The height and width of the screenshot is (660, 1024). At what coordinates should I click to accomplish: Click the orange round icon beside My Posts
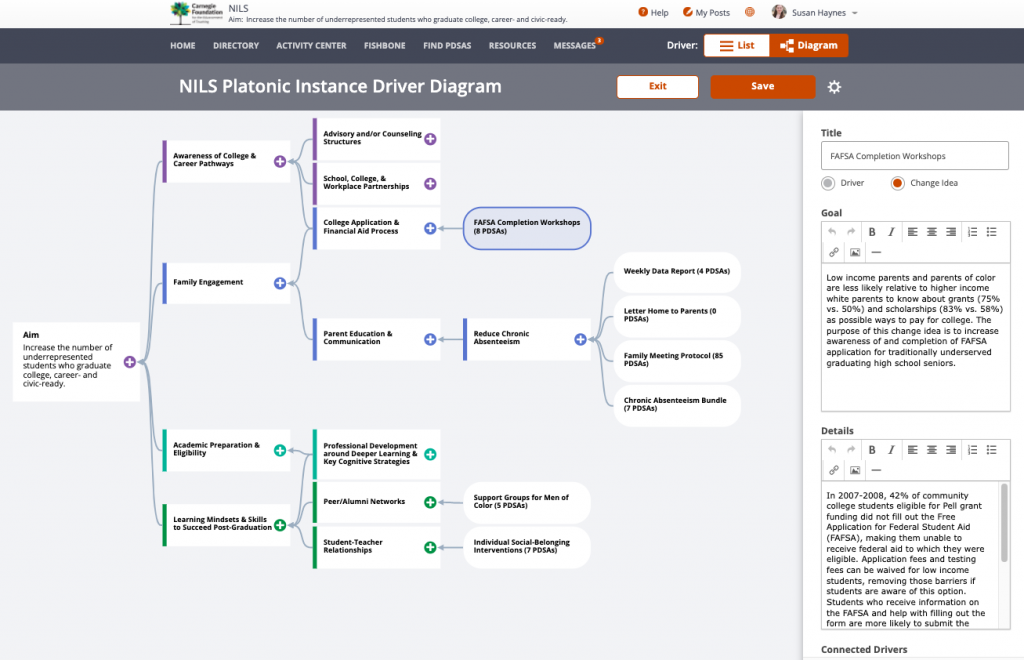pos(750,12)
